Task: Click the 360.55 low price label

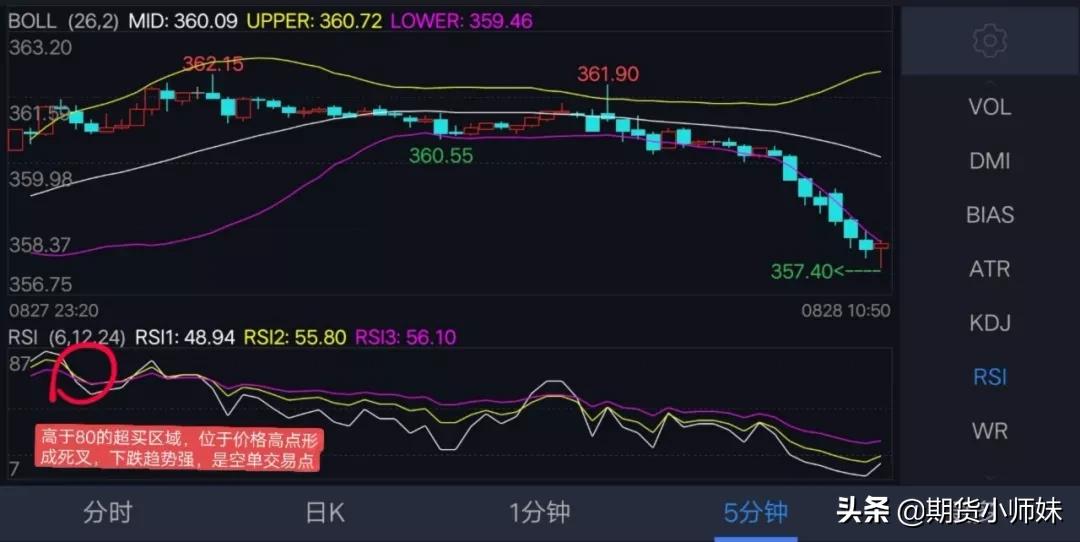Action: (442, 156)
